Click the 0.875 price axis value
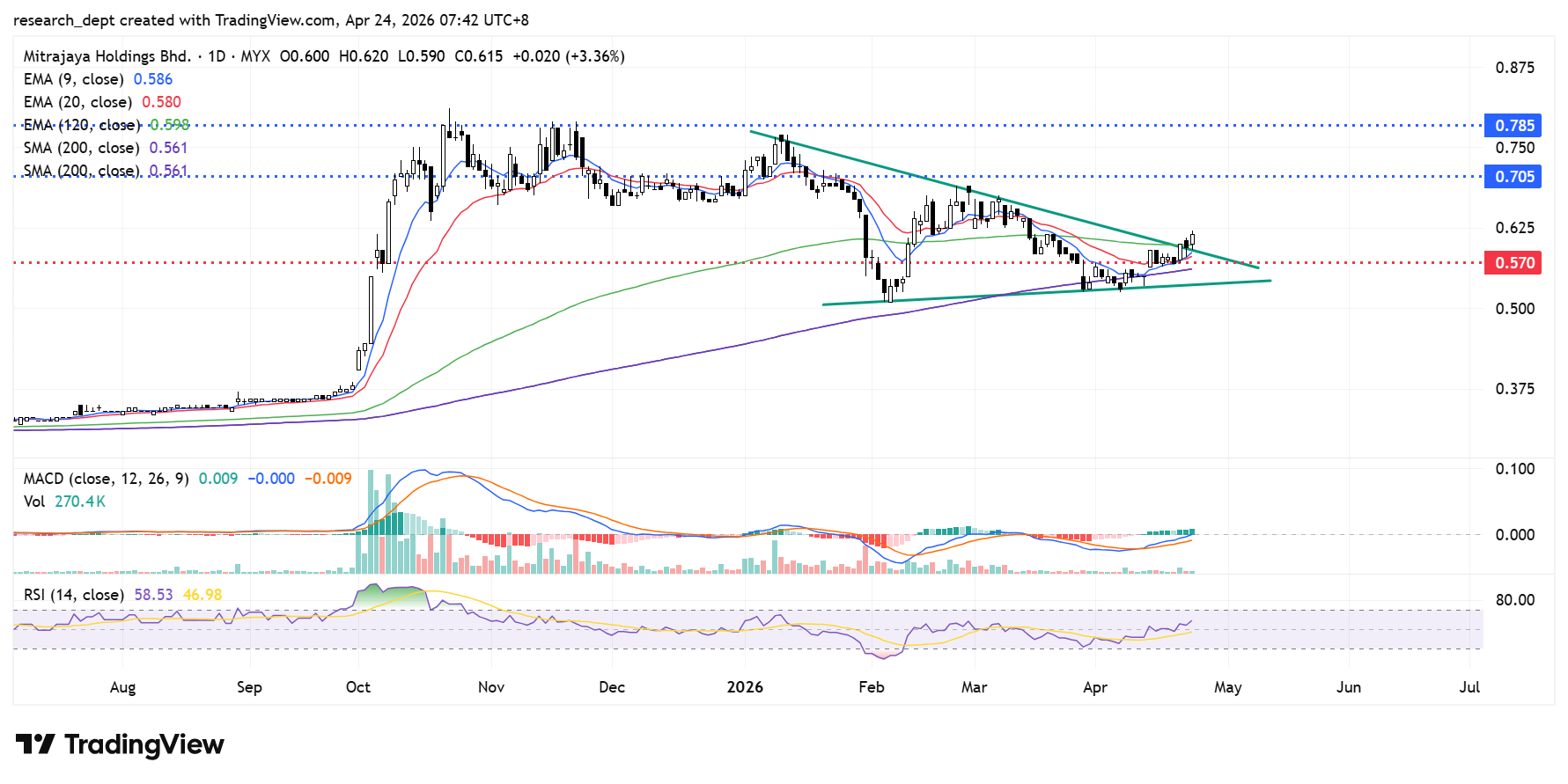This screenshot has width=1568, height=784. coord(1514,68)
